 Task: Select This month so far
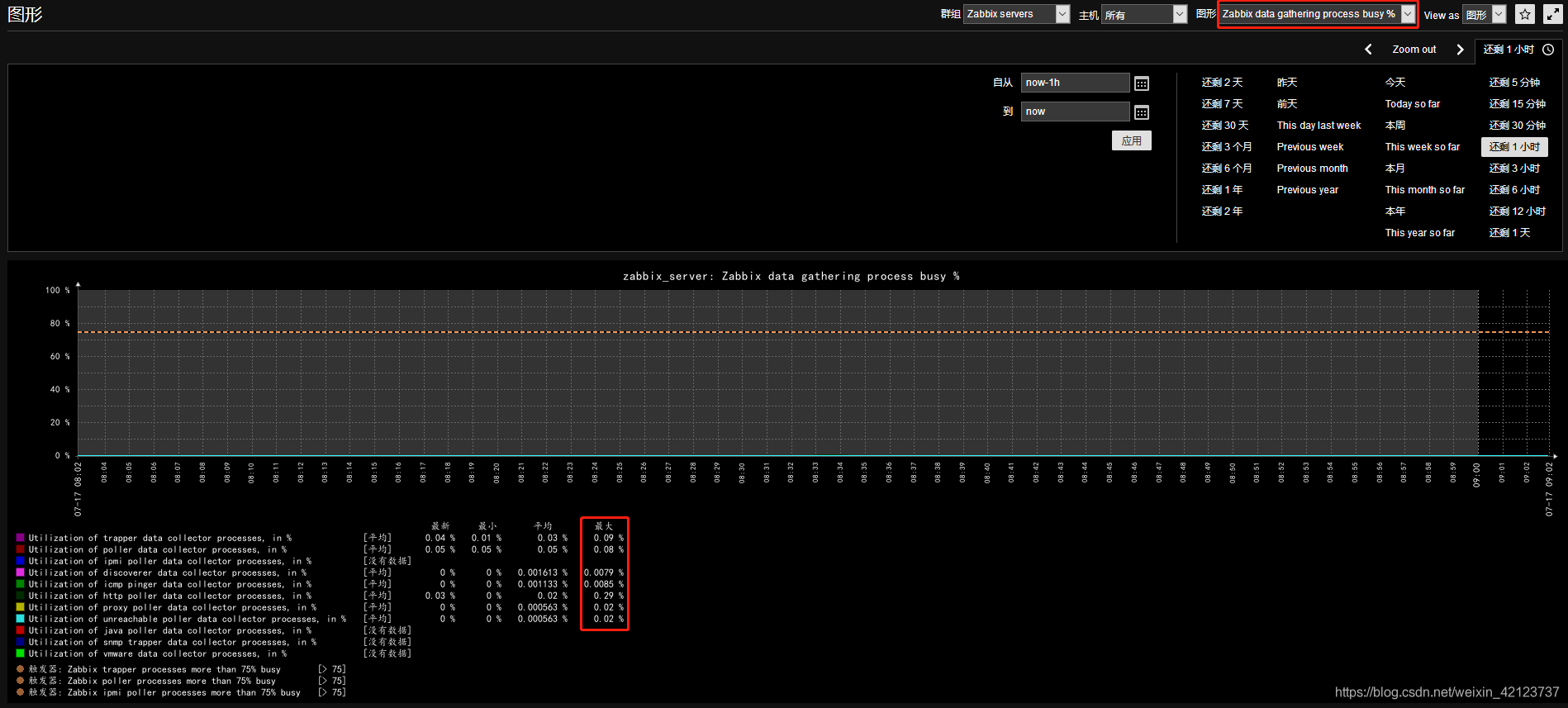tap(1425, 190)
